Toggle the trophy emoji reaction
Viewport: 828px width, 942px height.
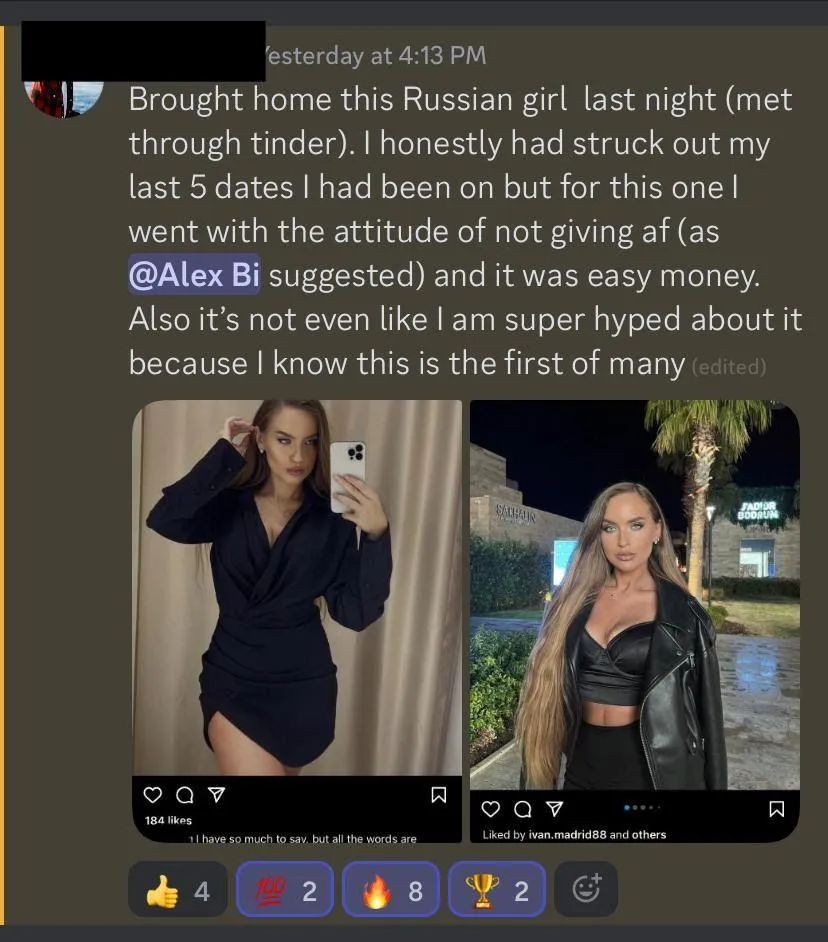click(497, 889)
